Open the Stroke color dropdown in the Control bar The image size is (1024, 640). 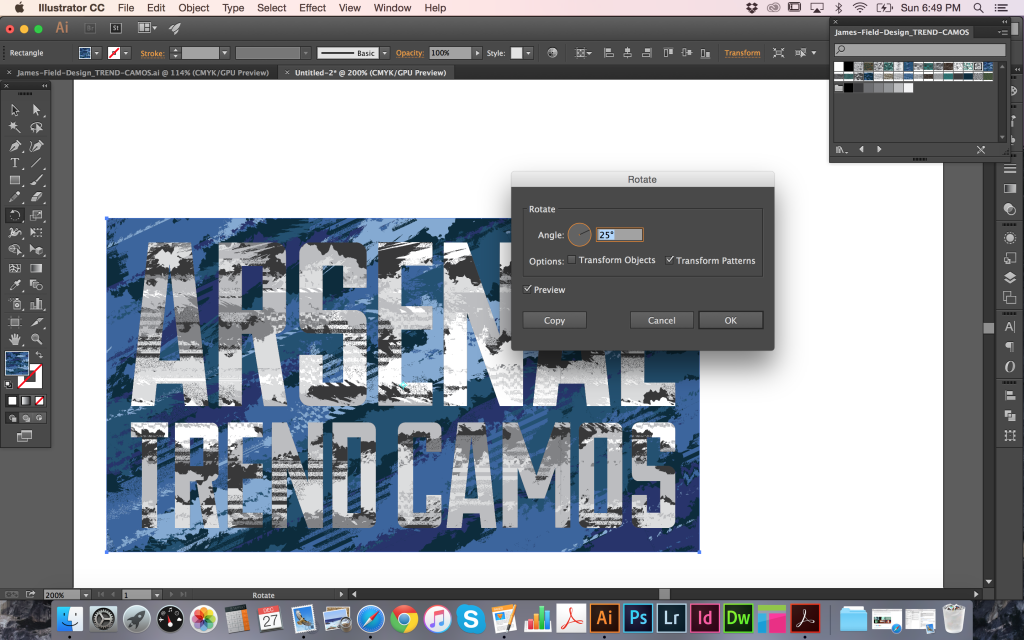[x=126, y=53]
